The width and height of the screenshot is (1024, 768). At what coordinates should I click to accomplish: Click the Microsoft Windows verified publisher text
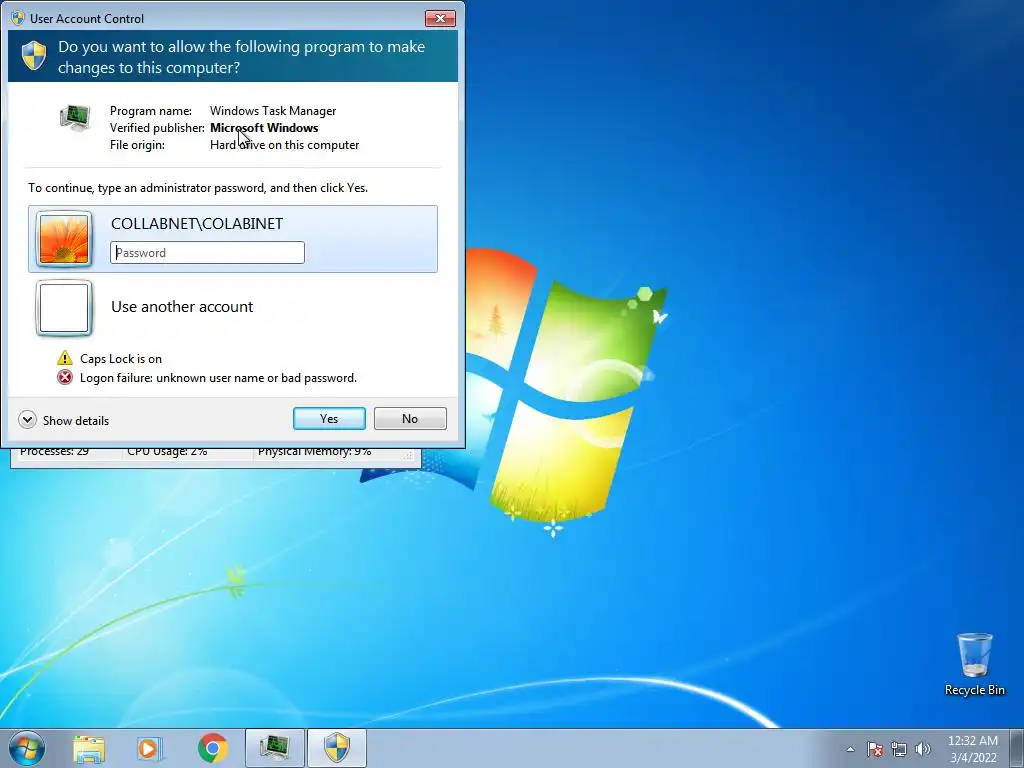click(264, 128)
